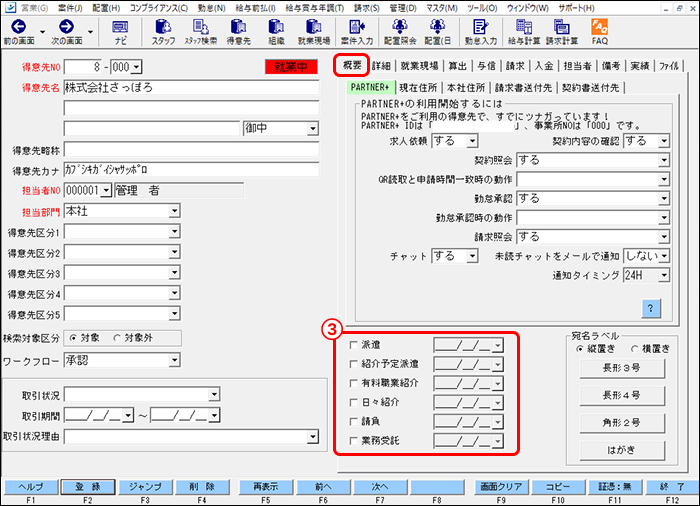Select the 対象外 radio button
Screen dimensions: 700x506
tap(117, 338)
